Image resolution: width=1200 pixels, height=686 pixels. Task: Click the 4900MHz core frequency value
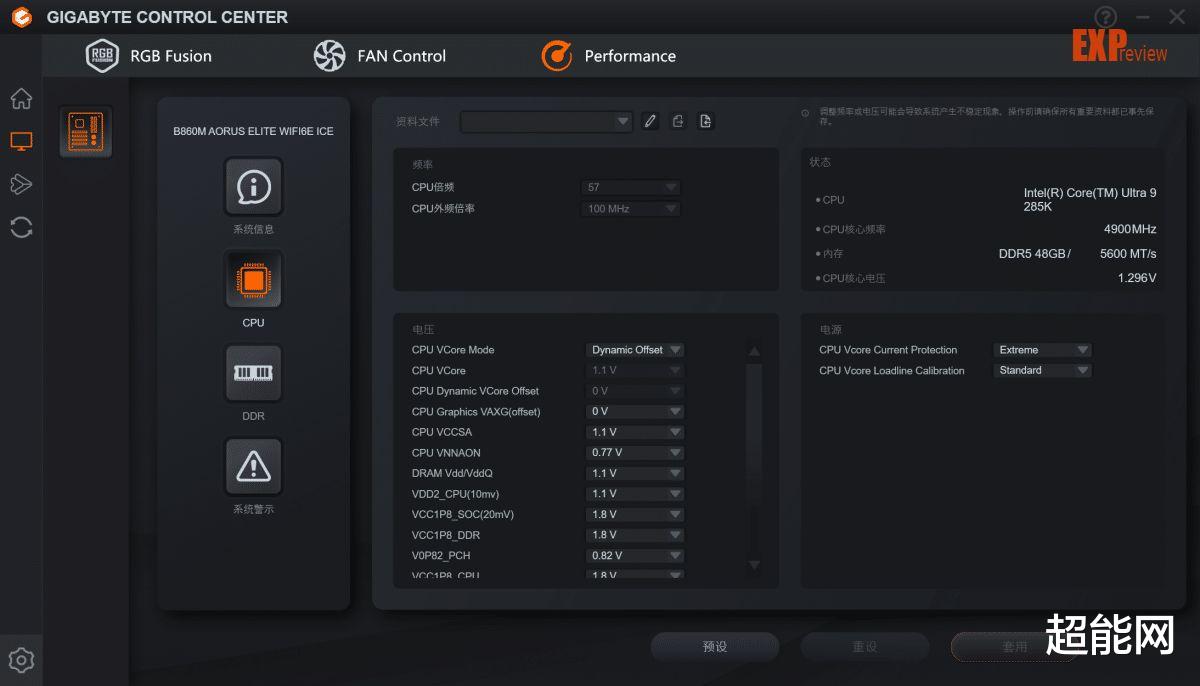pyautogui.click(x=1130, y=229)
